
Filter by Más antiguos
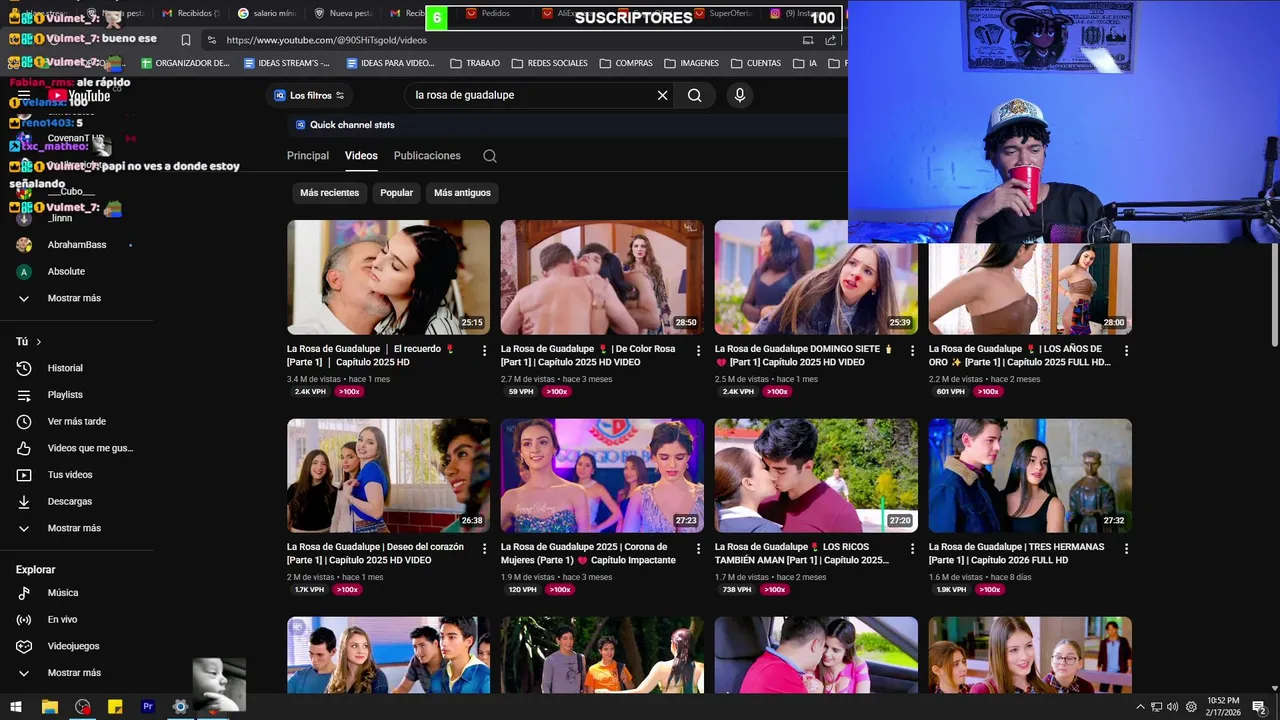click(x=462, y=193)
